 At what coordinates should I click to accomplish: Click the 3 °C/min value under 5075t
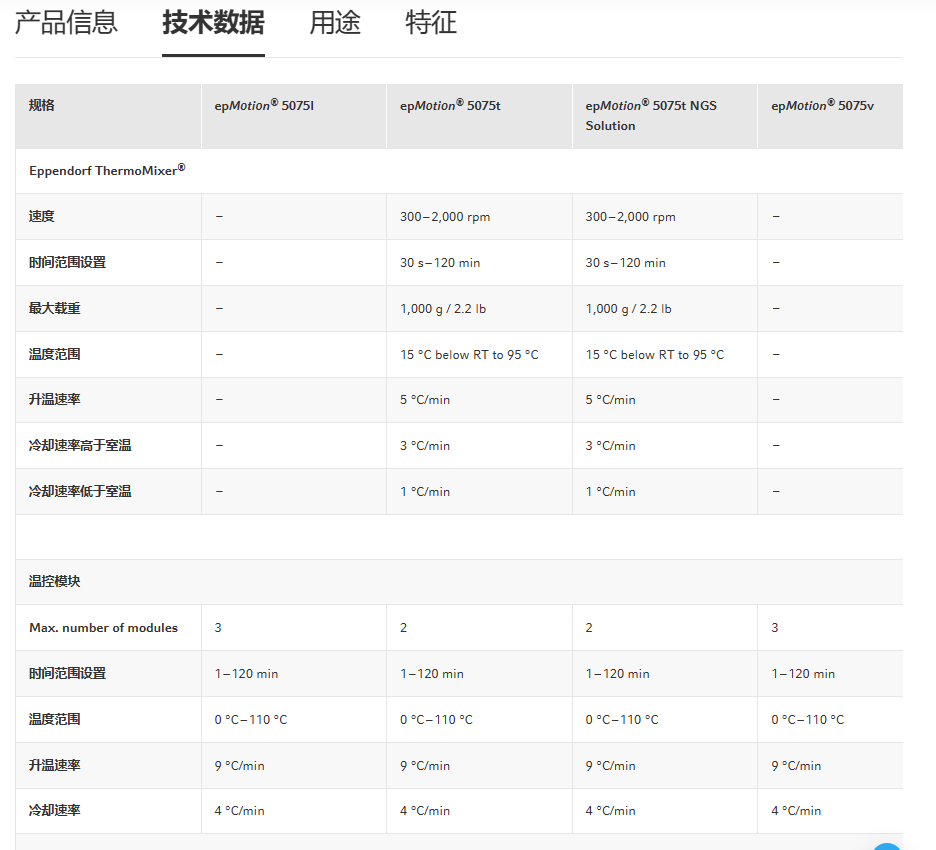(x=425, y=446)
